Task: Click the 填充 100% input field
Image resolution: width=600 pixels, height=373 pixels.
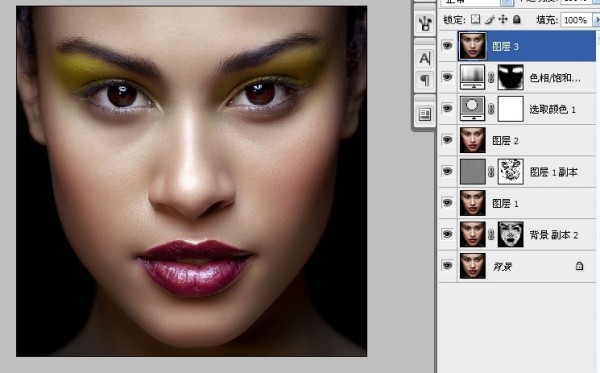Action: pos(576,20)
